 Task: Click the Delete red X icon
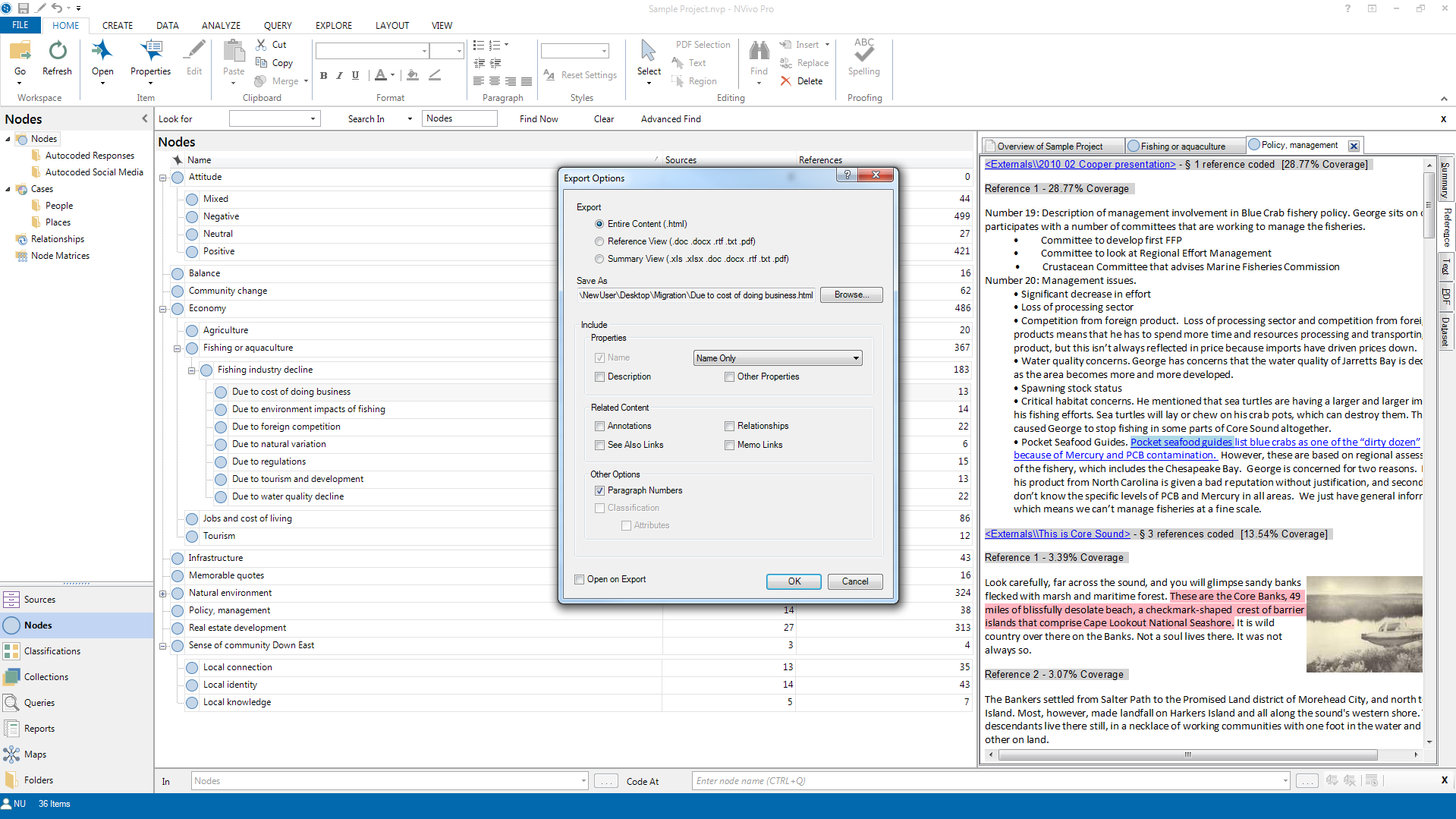pyautogui.click(x=786, y=81)
